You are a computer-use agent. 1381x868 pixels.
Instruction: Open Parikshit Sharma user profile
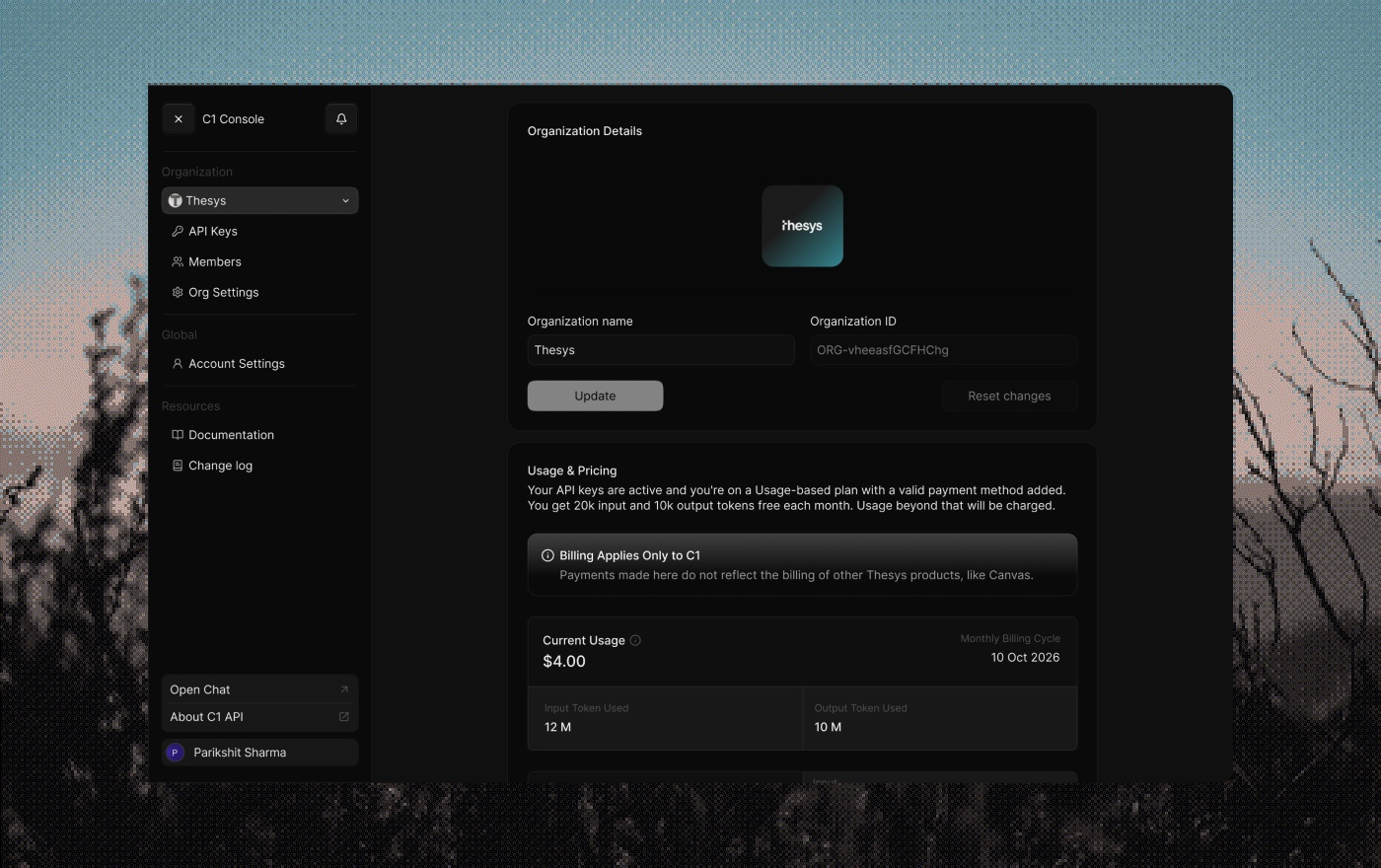coord(259,753)
